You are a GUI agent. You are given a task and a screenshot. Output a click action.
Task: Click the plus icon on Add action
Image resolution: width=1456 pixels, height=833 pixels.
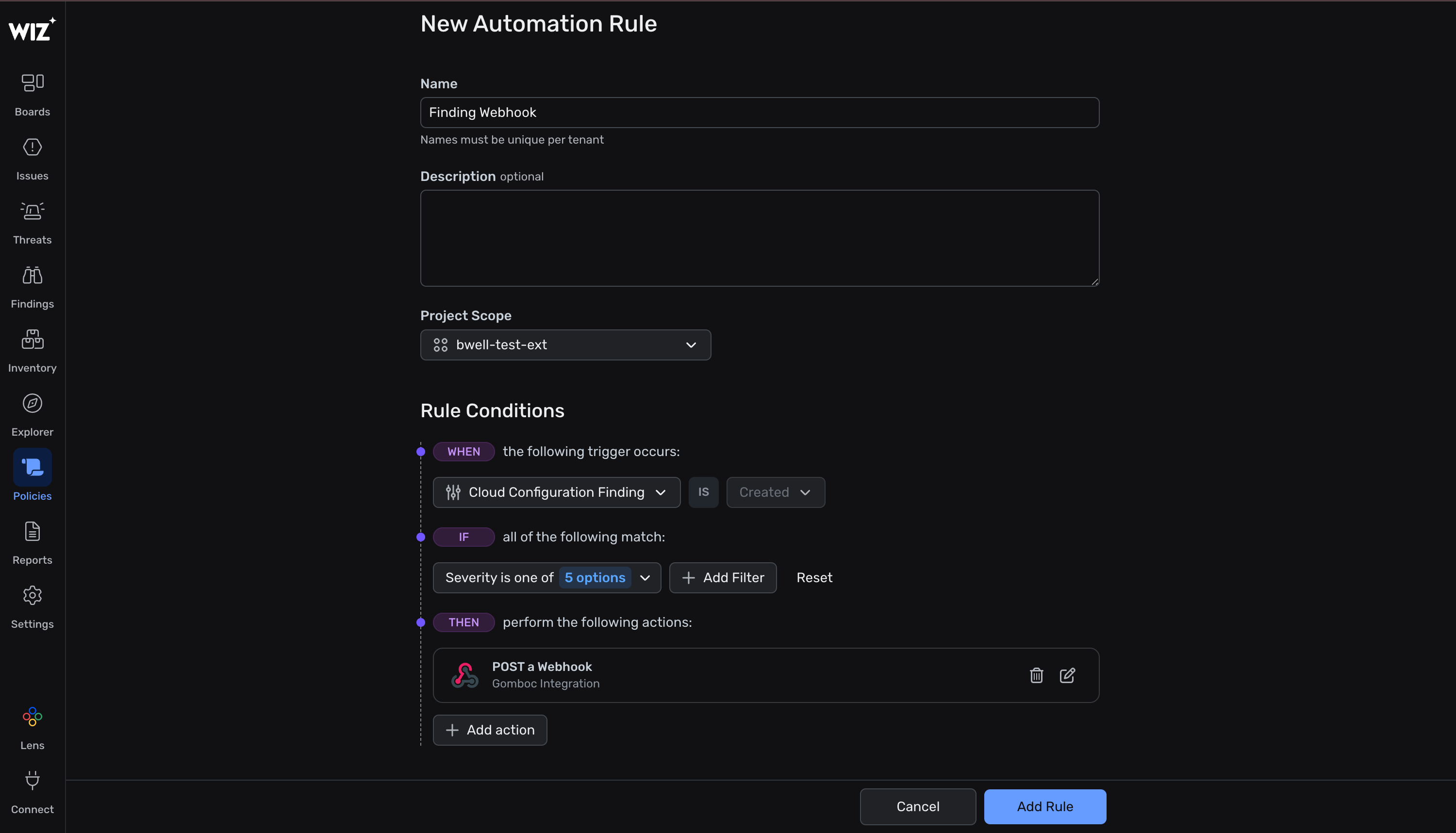coord(452,730)
